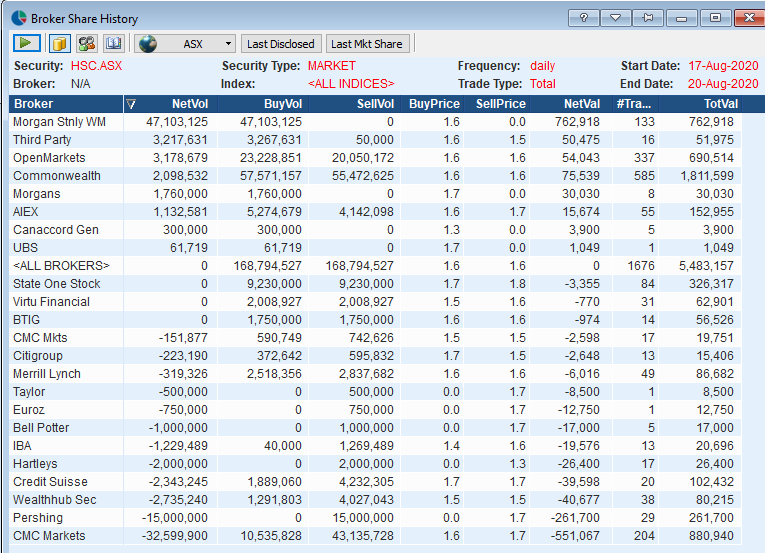Sort by the SellVol column header
This screenshot has width=765, height=553.
(354, 104)
